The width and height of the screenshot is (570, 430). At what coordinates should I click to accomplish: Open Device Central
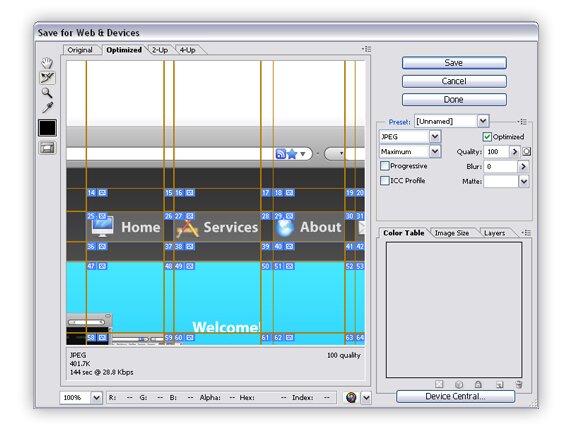[x=455, y=396]
